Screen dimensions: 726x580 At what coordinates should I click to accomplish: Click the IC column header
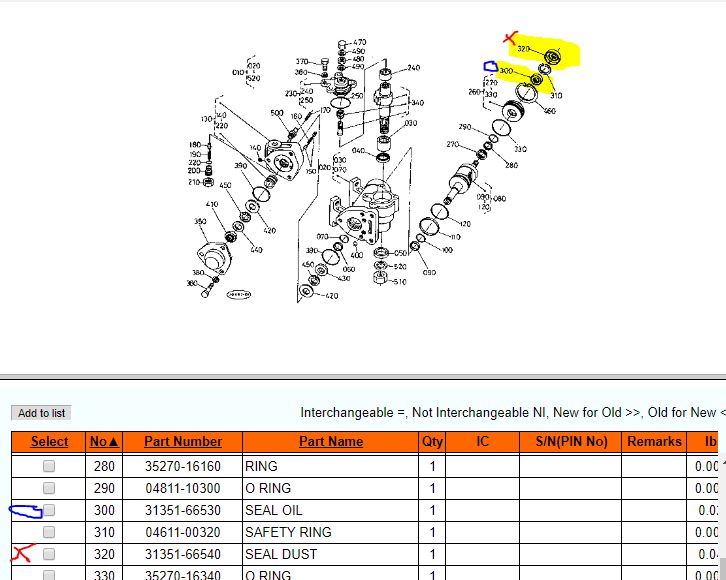pos(482,441)
